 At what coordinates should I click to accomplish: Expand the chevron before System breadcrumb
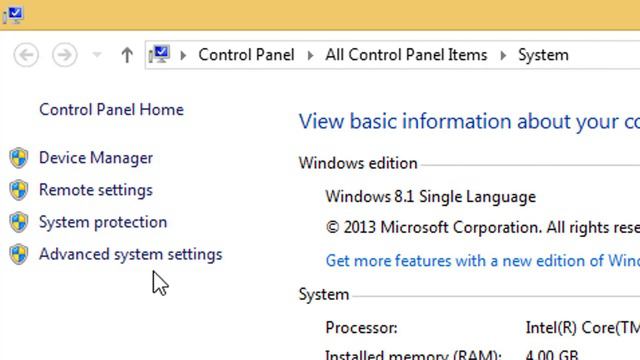coord(503,55)
